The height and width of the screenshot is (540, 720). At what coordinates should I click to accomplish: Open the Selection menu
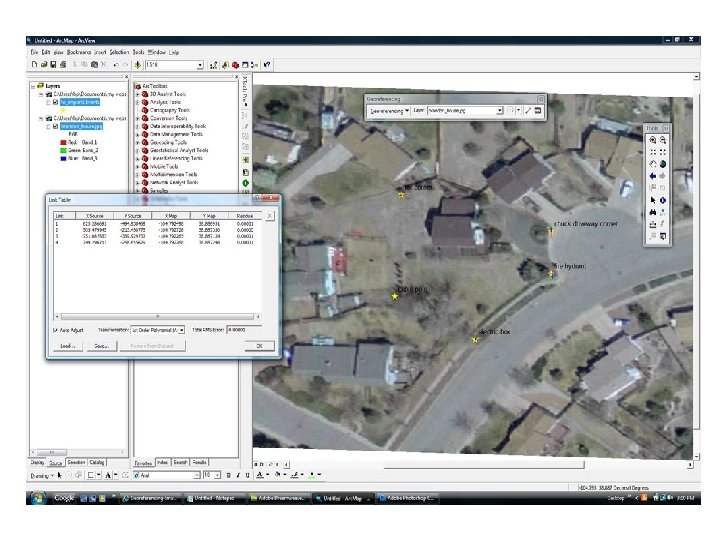[119, 52]
